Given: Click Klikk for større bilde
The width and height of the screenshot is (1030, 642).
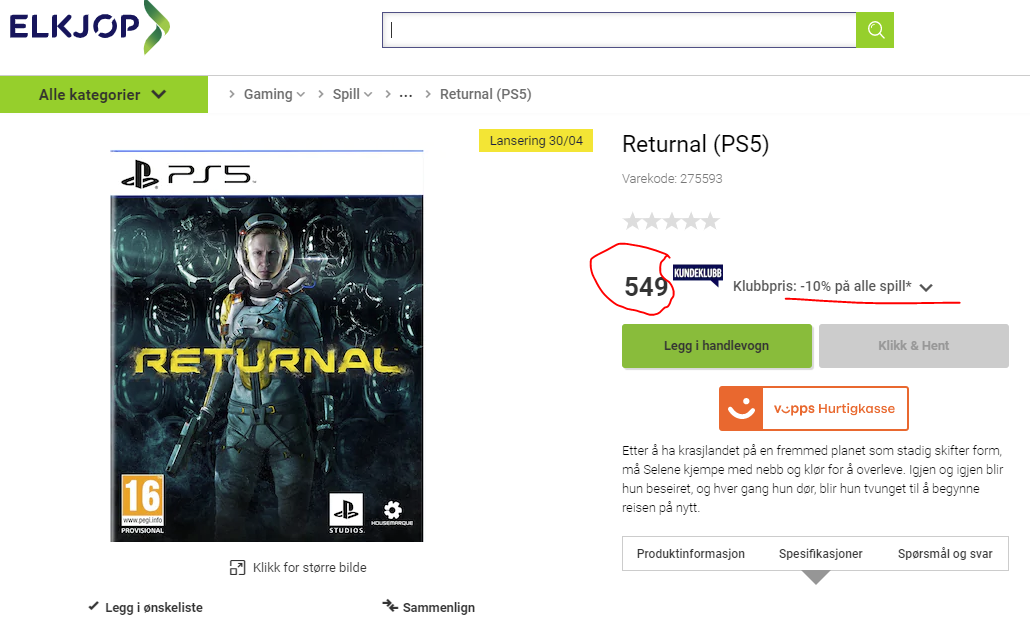Looking at the screenshot, I should coord(309,567).
